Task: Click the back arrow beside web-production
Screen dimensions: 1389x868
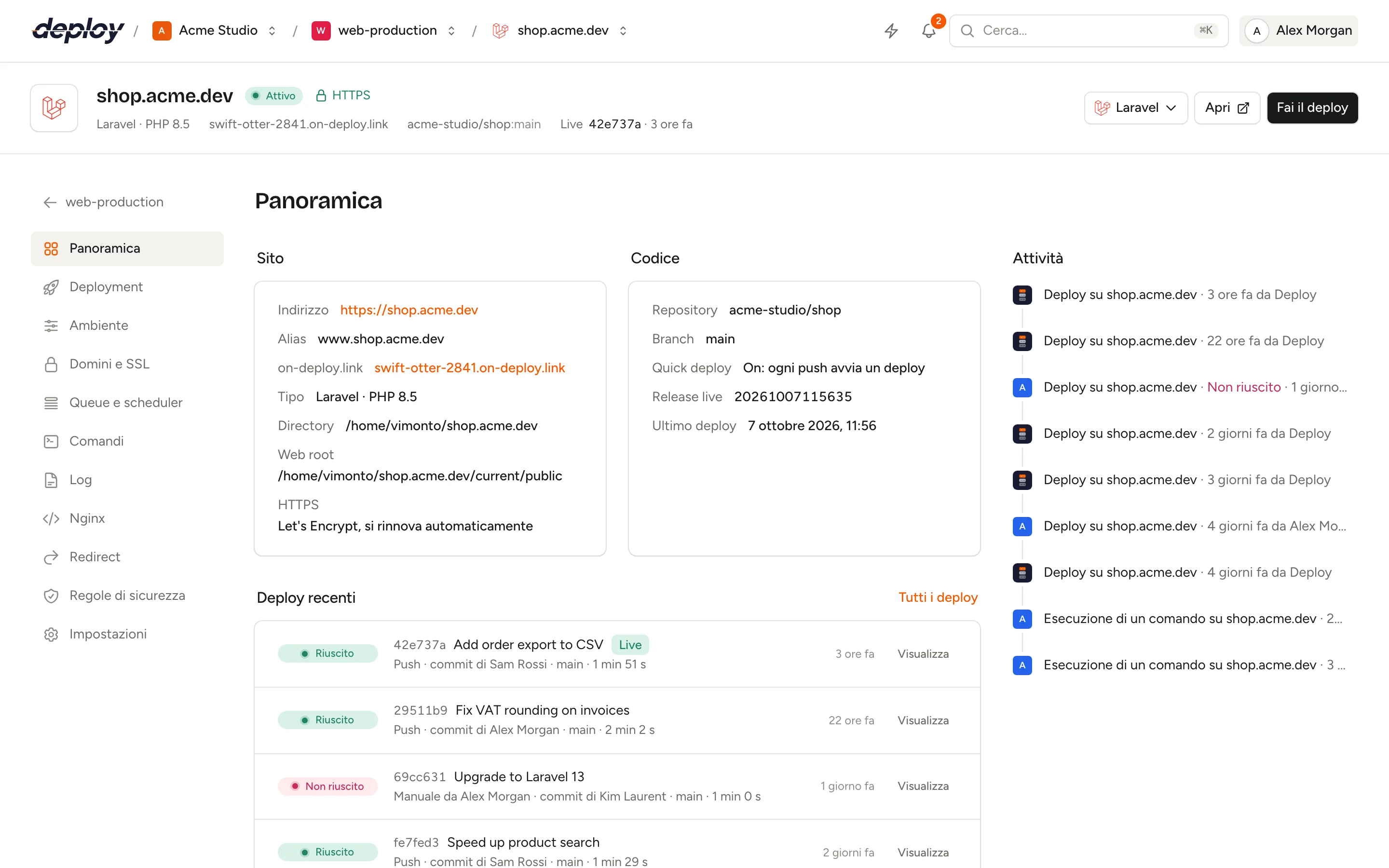Action: [x=50, y=202]
